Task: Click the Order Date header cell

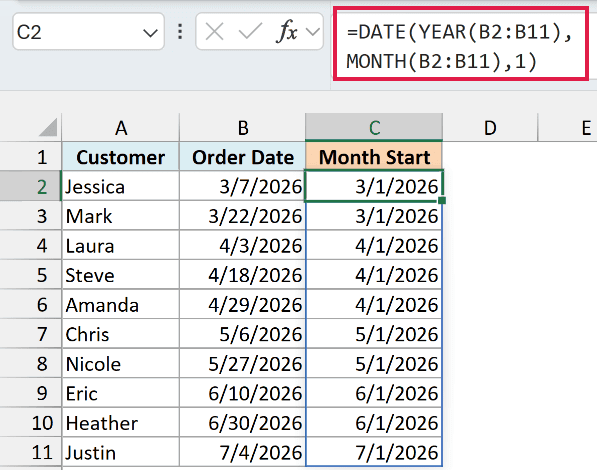Action: (x=243, y=157)
